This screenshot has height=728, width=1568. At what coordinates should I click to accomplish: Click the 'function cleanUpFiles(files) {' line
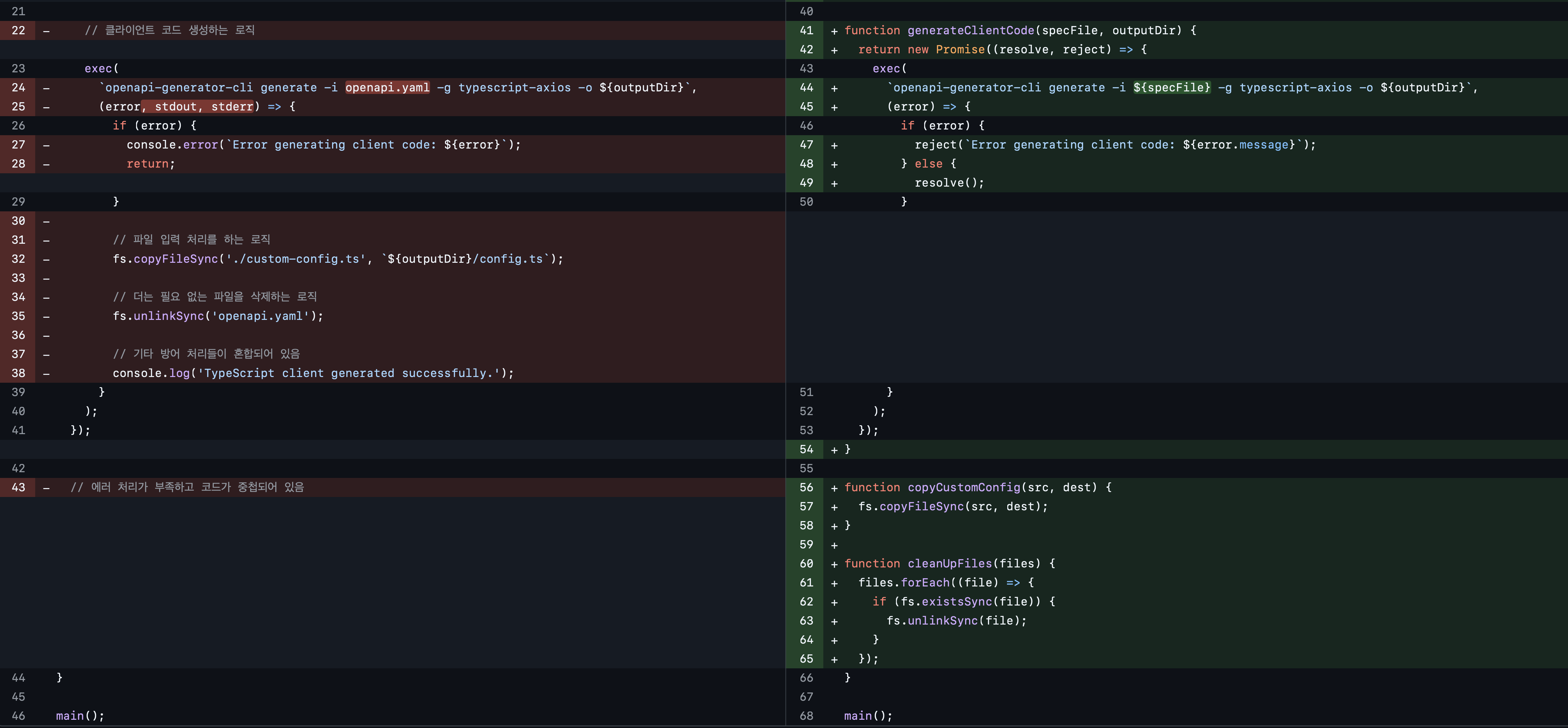tap(950, 564)
